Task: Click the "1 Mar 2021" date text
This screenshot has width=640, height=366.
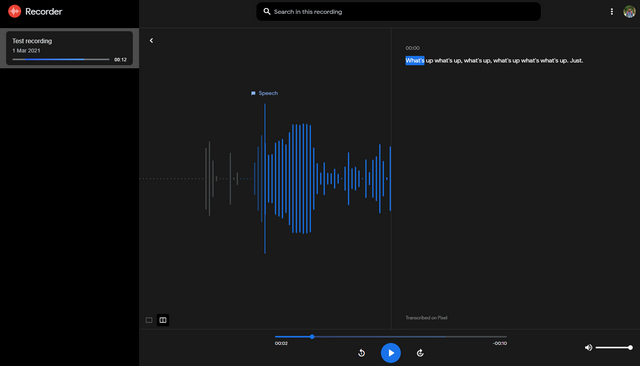Action: [26, 51]
